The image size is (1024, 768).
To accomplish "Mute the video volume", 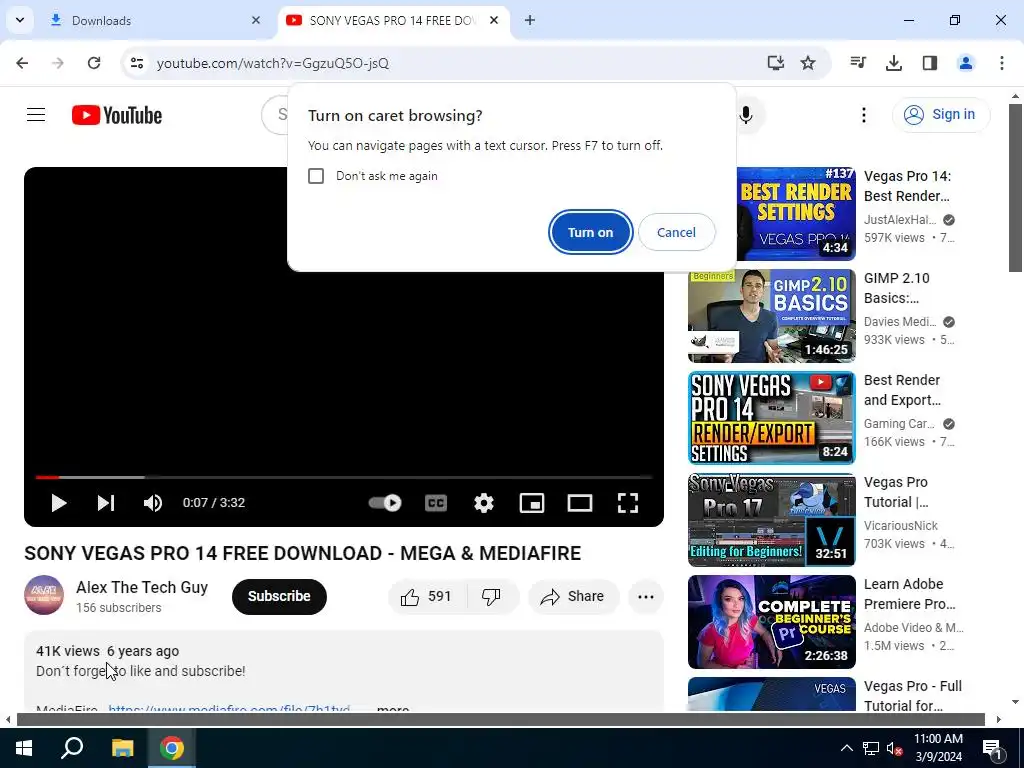I will click(x=153, y=503).
